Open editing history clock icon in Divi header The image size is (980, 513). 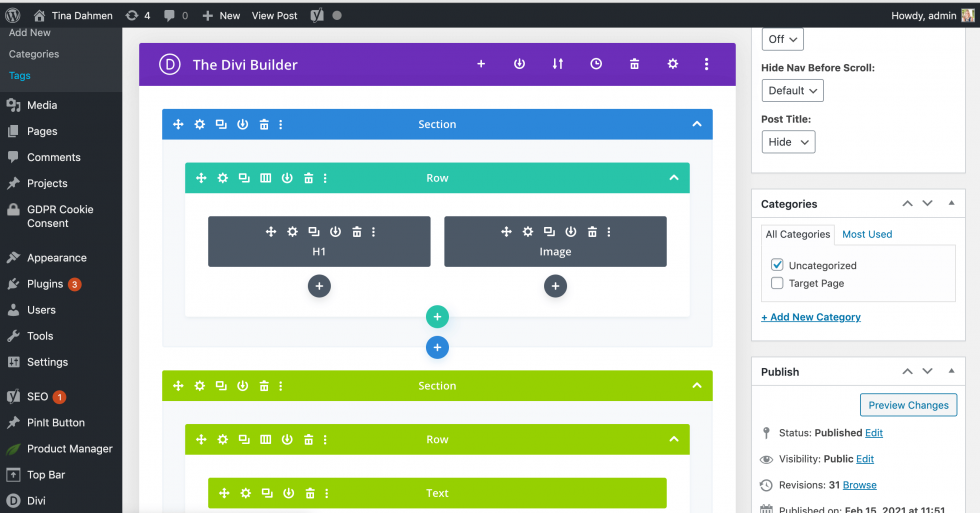click(x=596, y=64)
